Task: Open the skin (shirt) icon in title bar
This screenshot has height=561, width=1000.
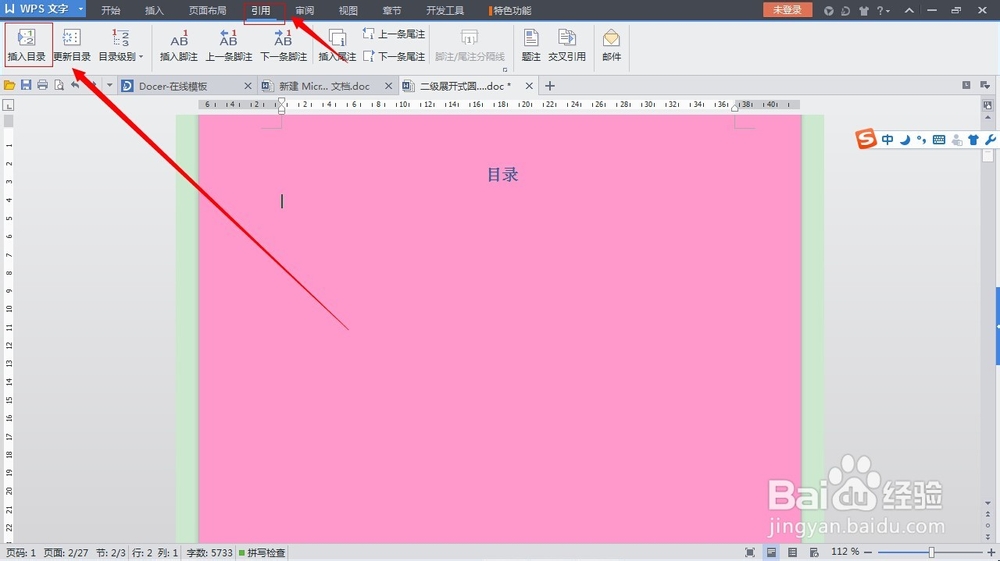Action: click(x=864, y=10)
